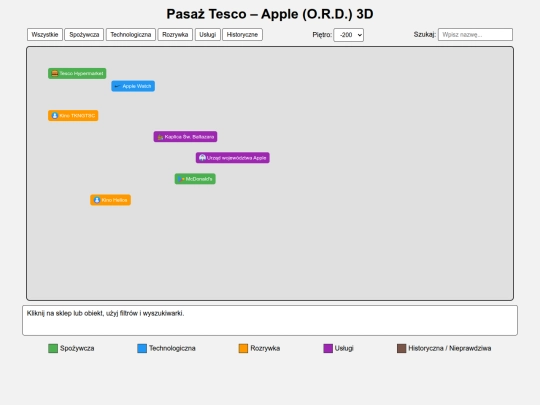Click the burger icon on Tesco Hypermarket

coord(54,73)
